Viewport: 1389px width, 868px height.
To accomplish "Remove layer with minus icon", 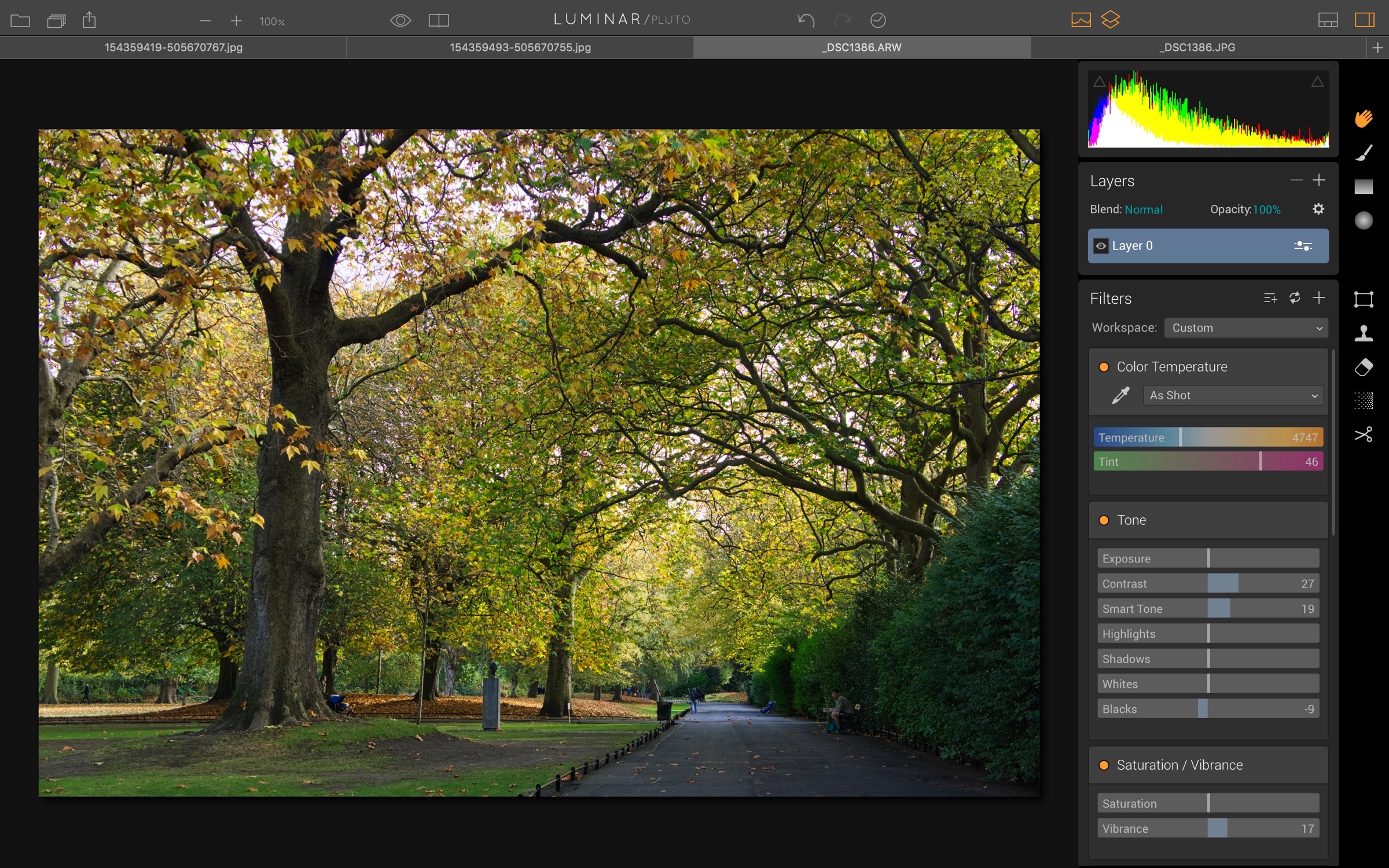I will 1296,181.
